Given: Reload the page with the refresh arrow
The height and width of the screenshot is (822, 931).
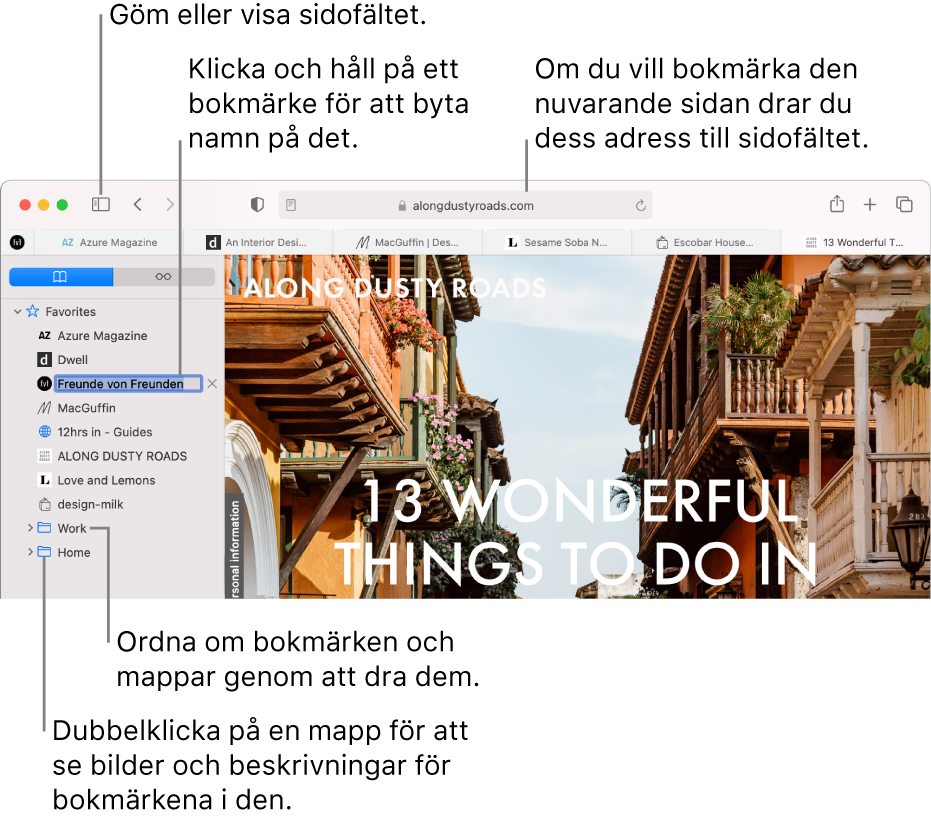Looking at the screenshot, I should 640,206.
